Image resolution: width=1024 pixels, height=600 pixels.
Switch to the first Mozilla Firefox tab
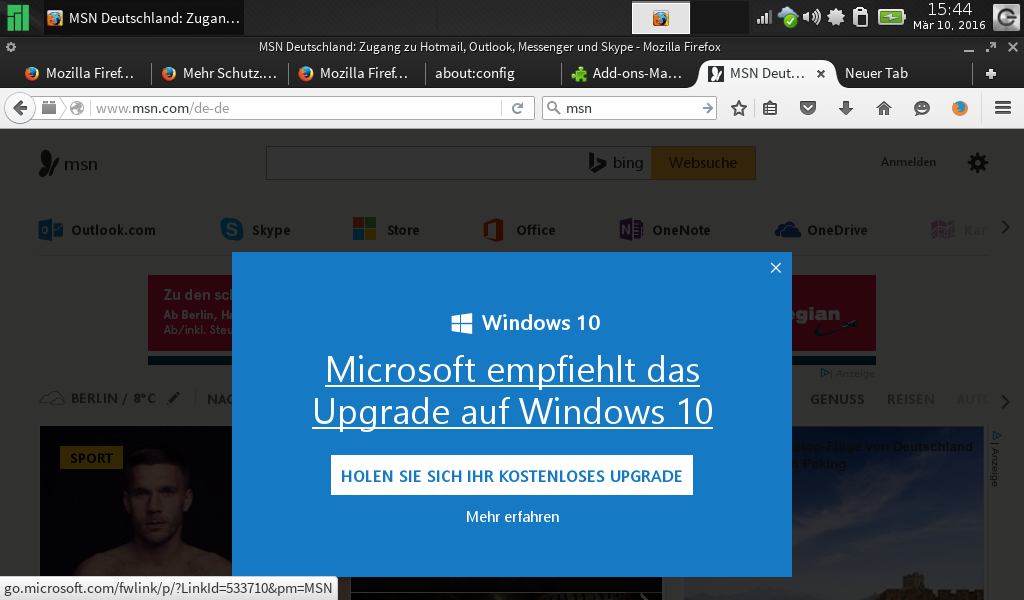(x=79, y=74)
